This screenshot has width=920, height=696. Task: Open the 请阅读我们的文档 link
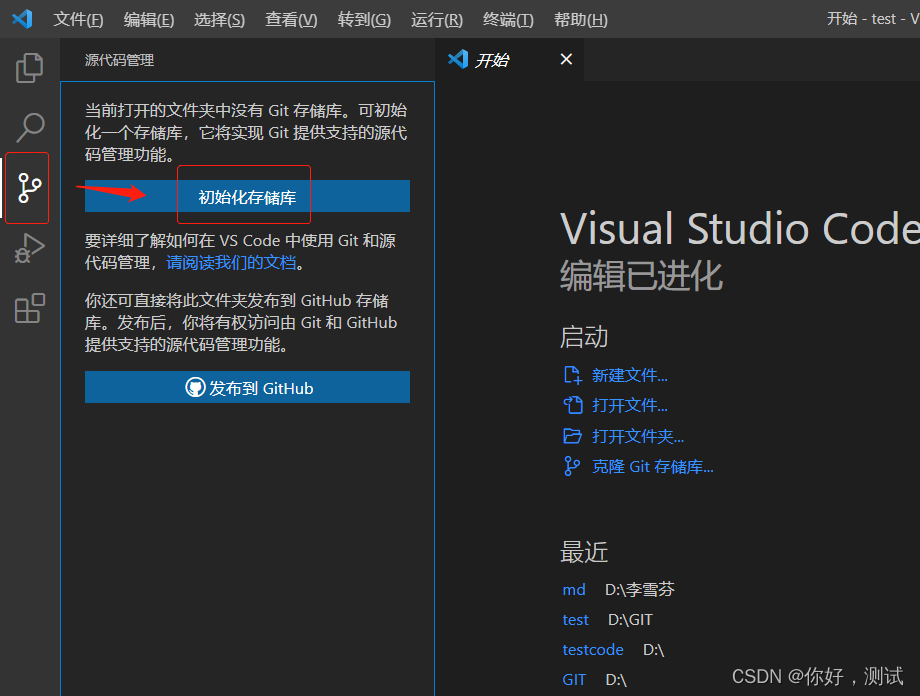click(231, 262)
